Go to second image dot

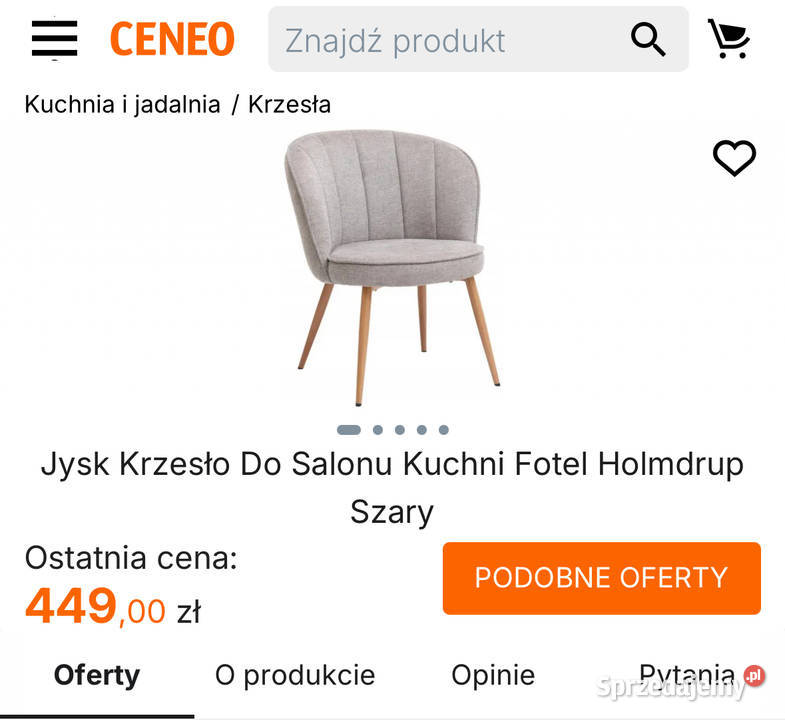click(378, 430)
